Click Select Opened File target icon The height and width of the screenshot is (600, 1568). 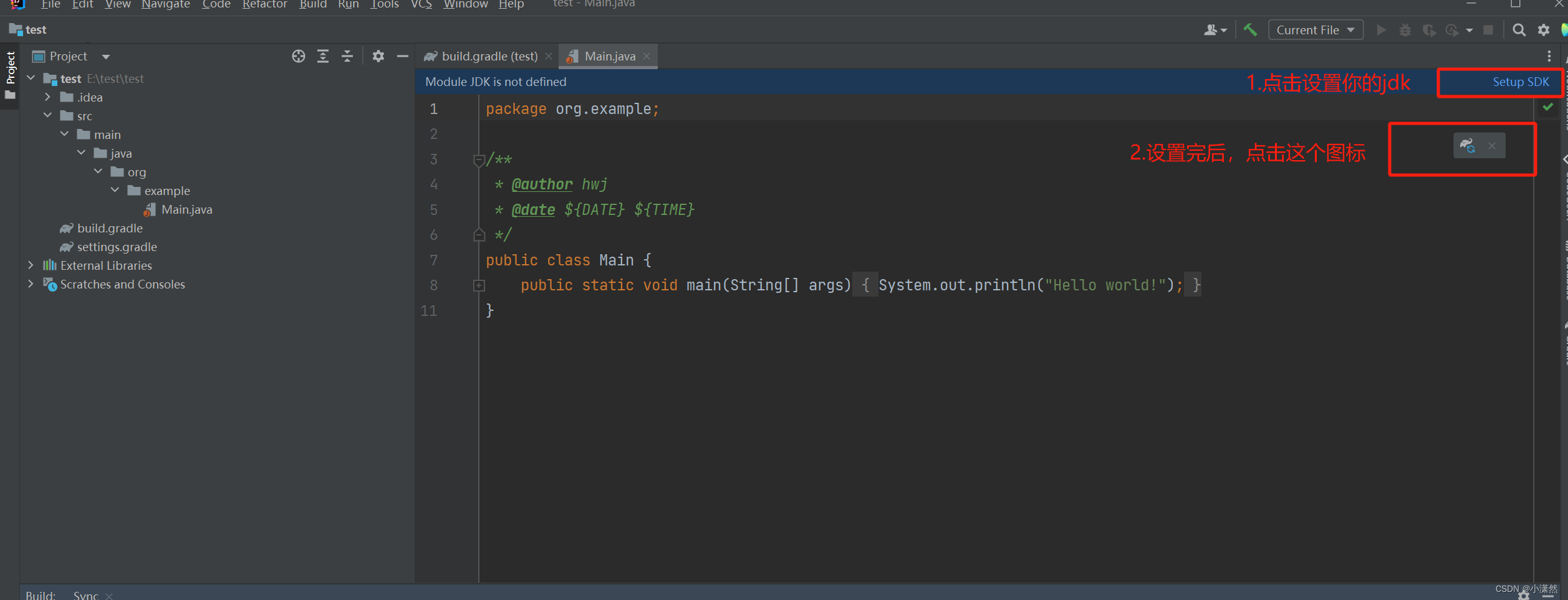(x=299, y=56)
